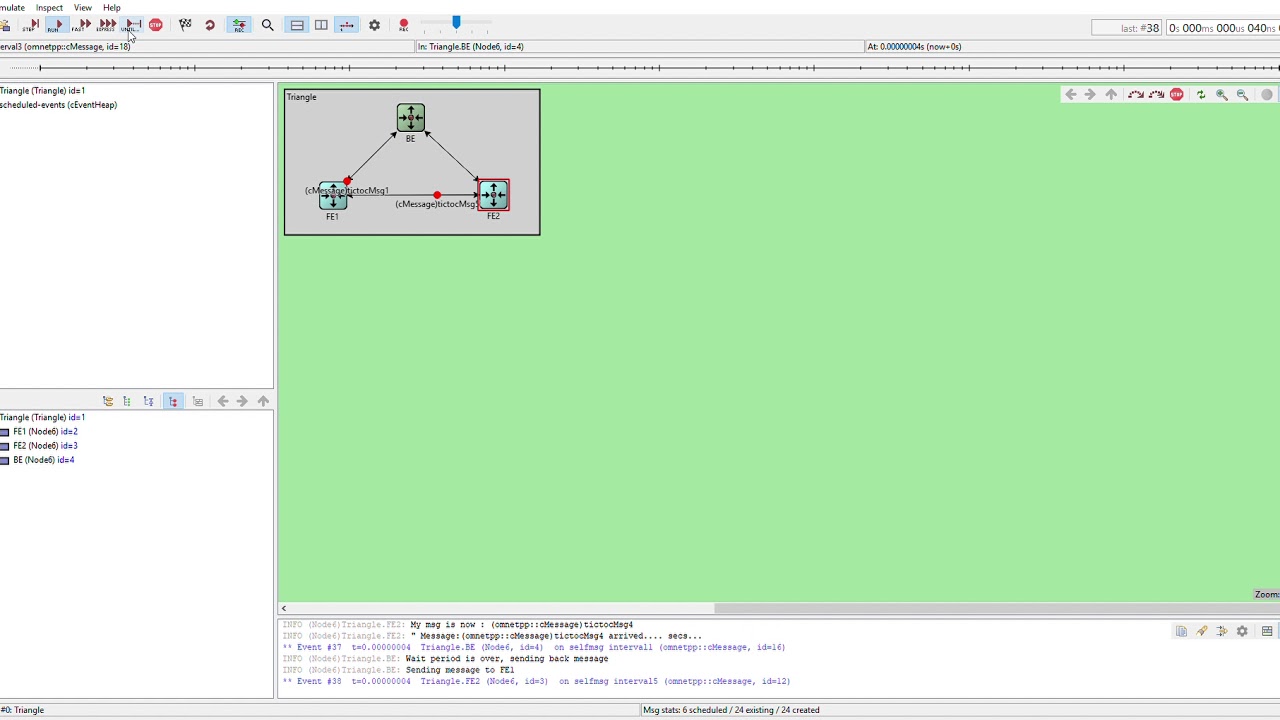This screenshot has height=720, width=1280.
Task: Toggle the vertical split layout button
Action: (x=321, y=25)
